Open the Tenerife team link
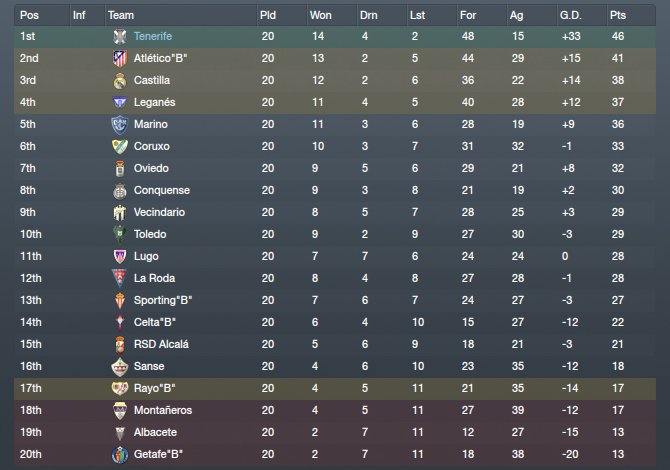Screen dimensions: 670x470 coord(153,36)
